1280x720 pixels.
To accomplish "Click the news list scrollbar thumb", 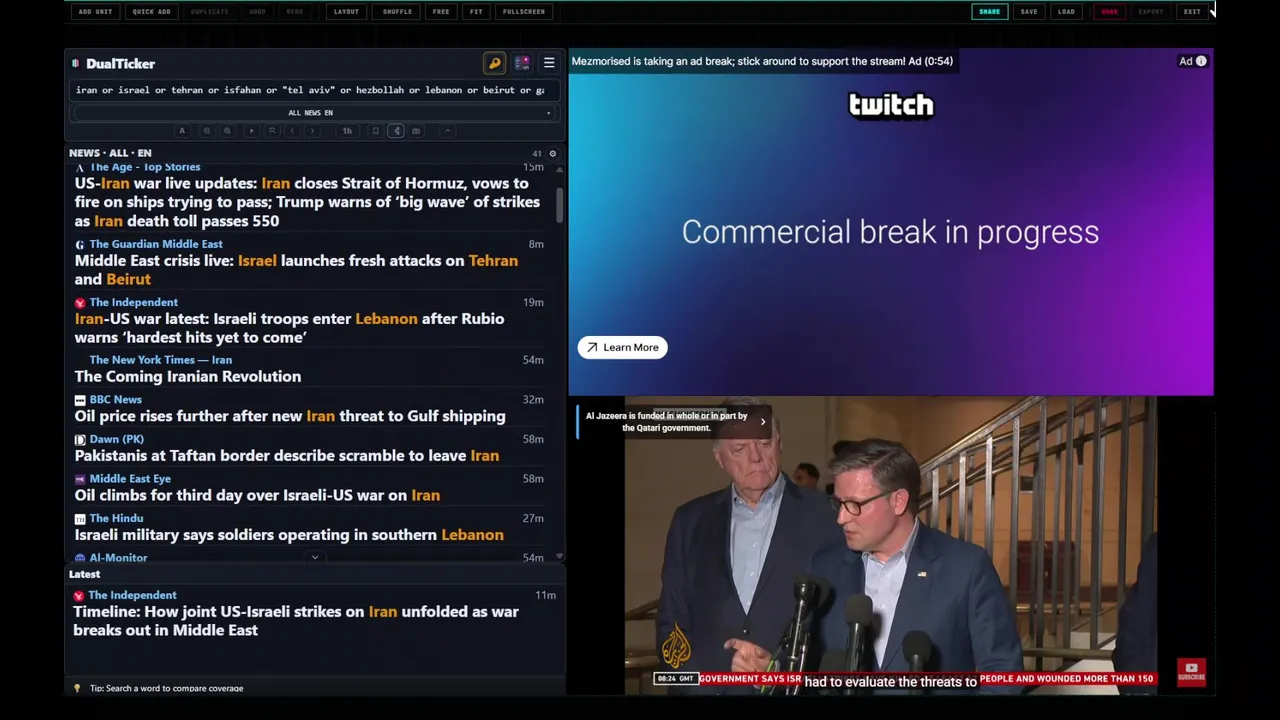I will tap(559, 204).
